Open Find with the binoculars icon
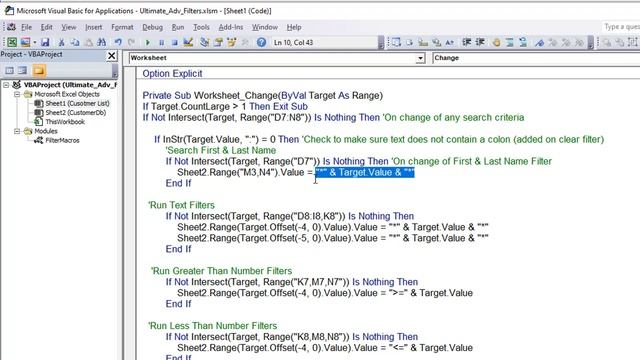Image resolution: width=640 pixels, height=360 pixels. 102,42
